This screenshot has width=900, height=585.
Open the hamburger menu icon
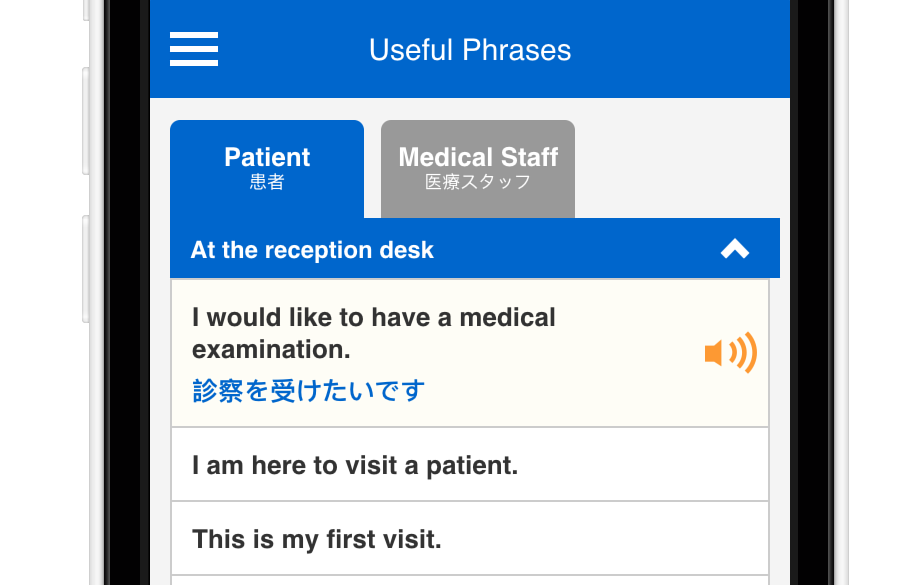pyautogui.click(x=194, y=49)
